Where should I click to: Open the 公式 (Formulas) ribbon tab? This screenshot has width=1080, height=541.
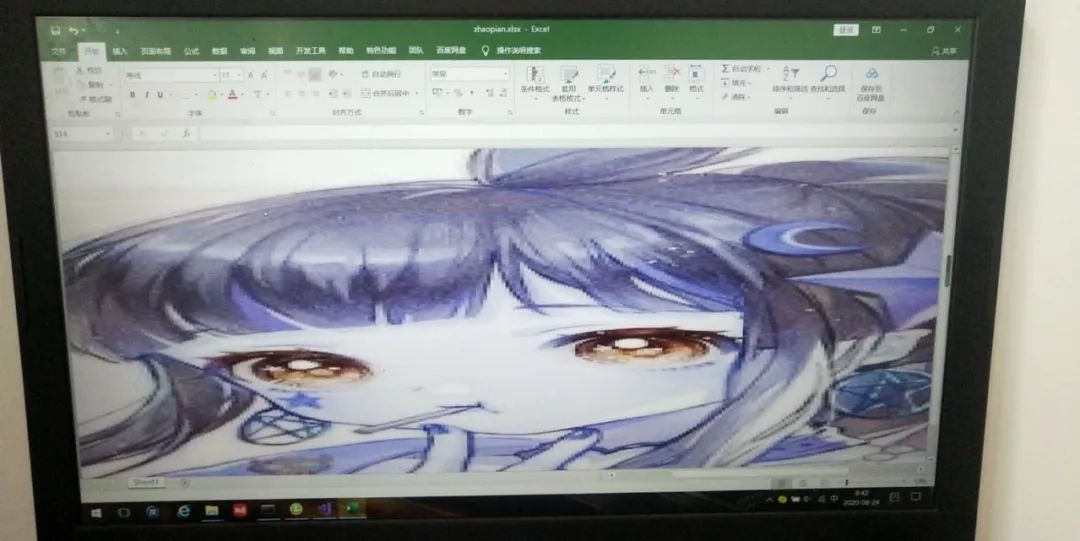(x=191, y=51)
